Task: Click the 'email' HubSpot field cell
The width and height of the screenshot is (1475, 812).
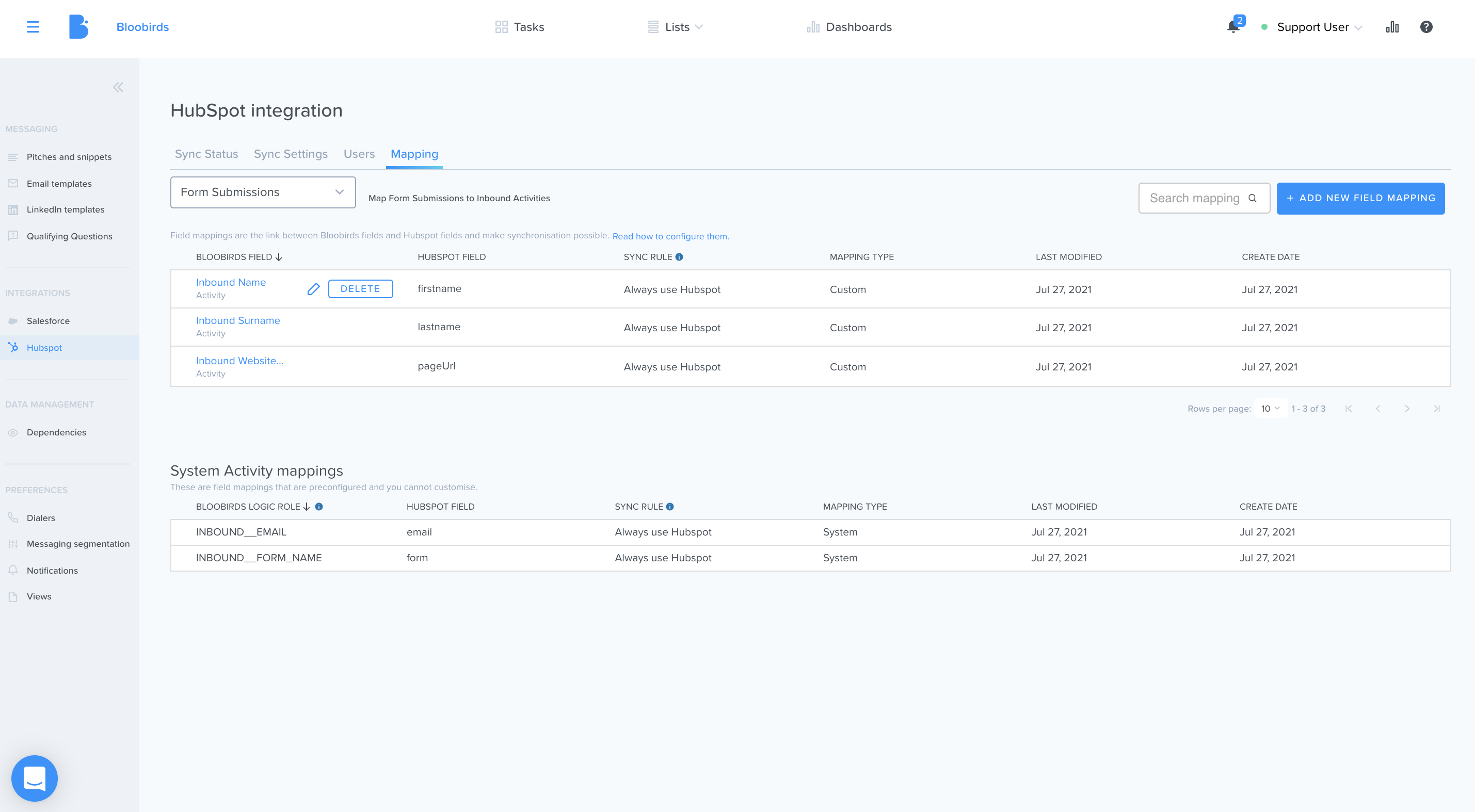Action: point(419,532)
